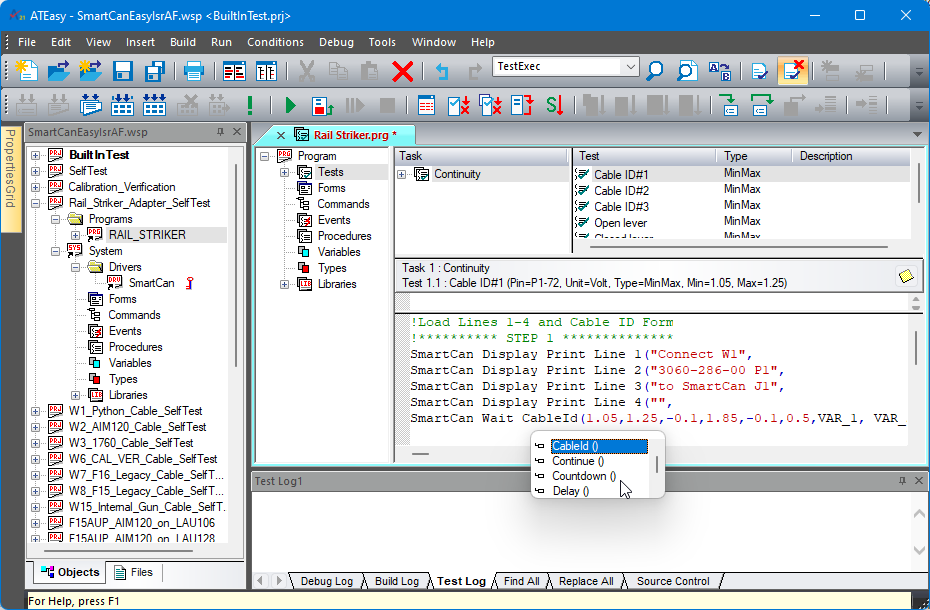Click the autocomplete list vertical scrollbar
930x610 pixels.
pos(657,464)
